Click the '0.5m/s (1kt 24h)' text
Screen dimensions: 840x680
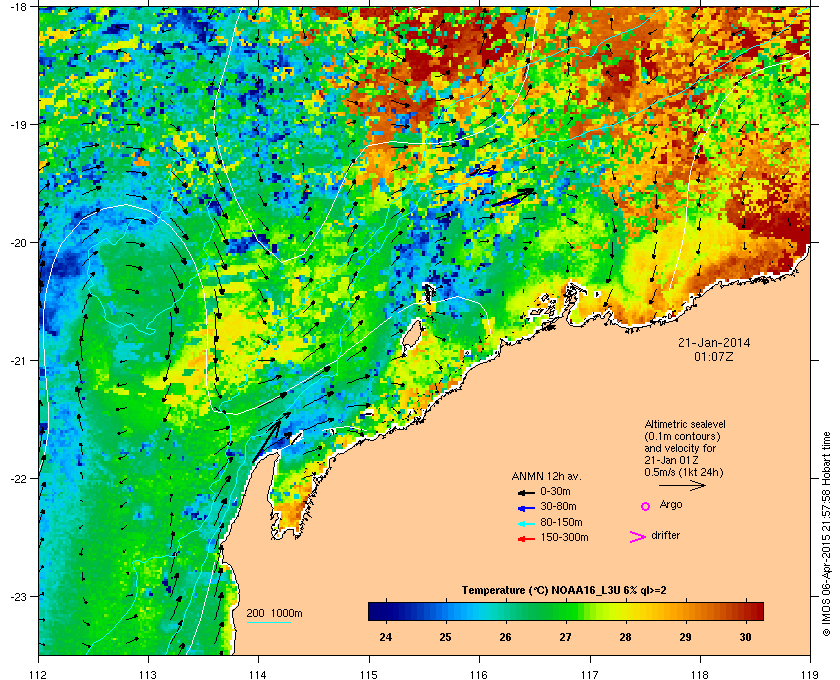pyautogui.click(x=684, y=473)
